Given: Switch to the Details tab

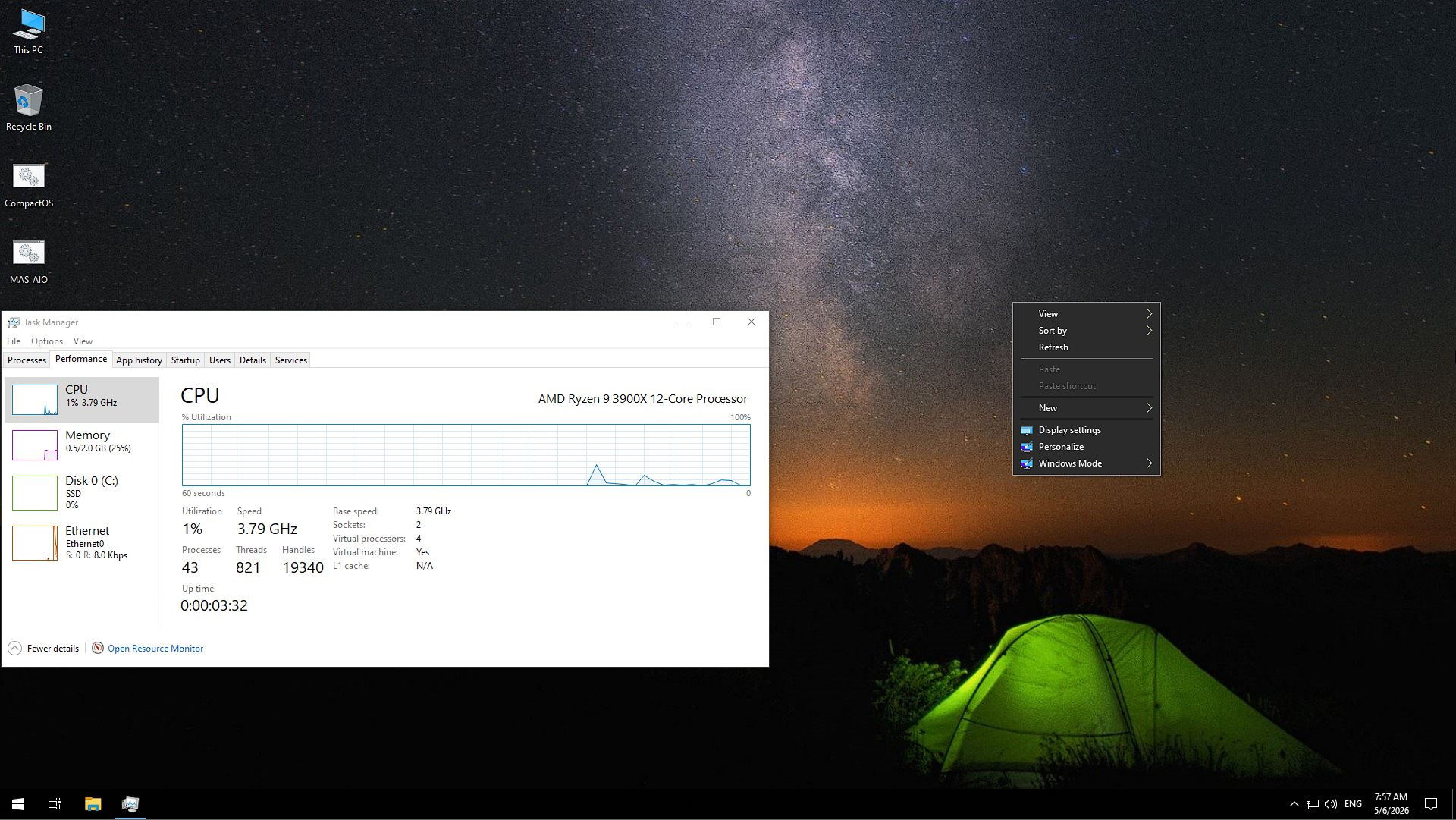Looking at the screenshot, I should pos(253,360).
